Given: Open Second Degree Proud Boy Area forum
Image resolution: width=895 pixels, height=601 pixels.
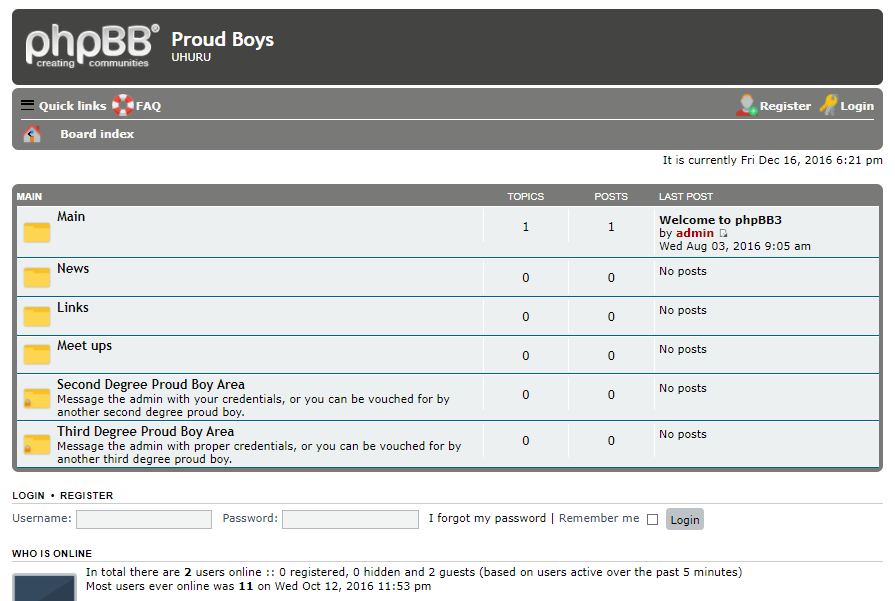Looking at the screenshot, I should pyautogui.click(x=151, y=385).
